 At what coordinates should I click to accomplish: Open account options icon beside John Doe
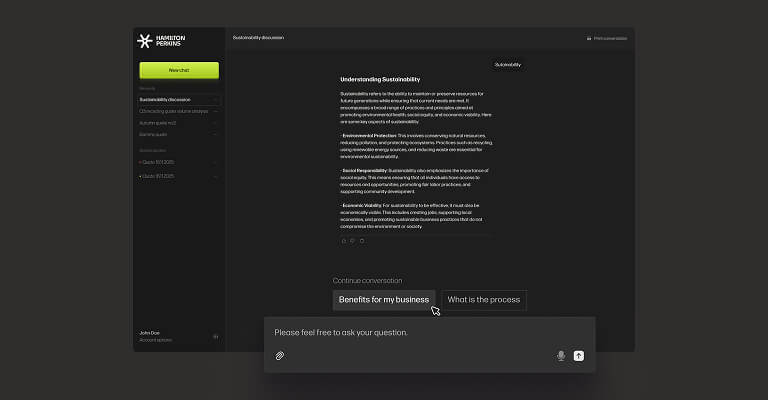tap(215, 336)
